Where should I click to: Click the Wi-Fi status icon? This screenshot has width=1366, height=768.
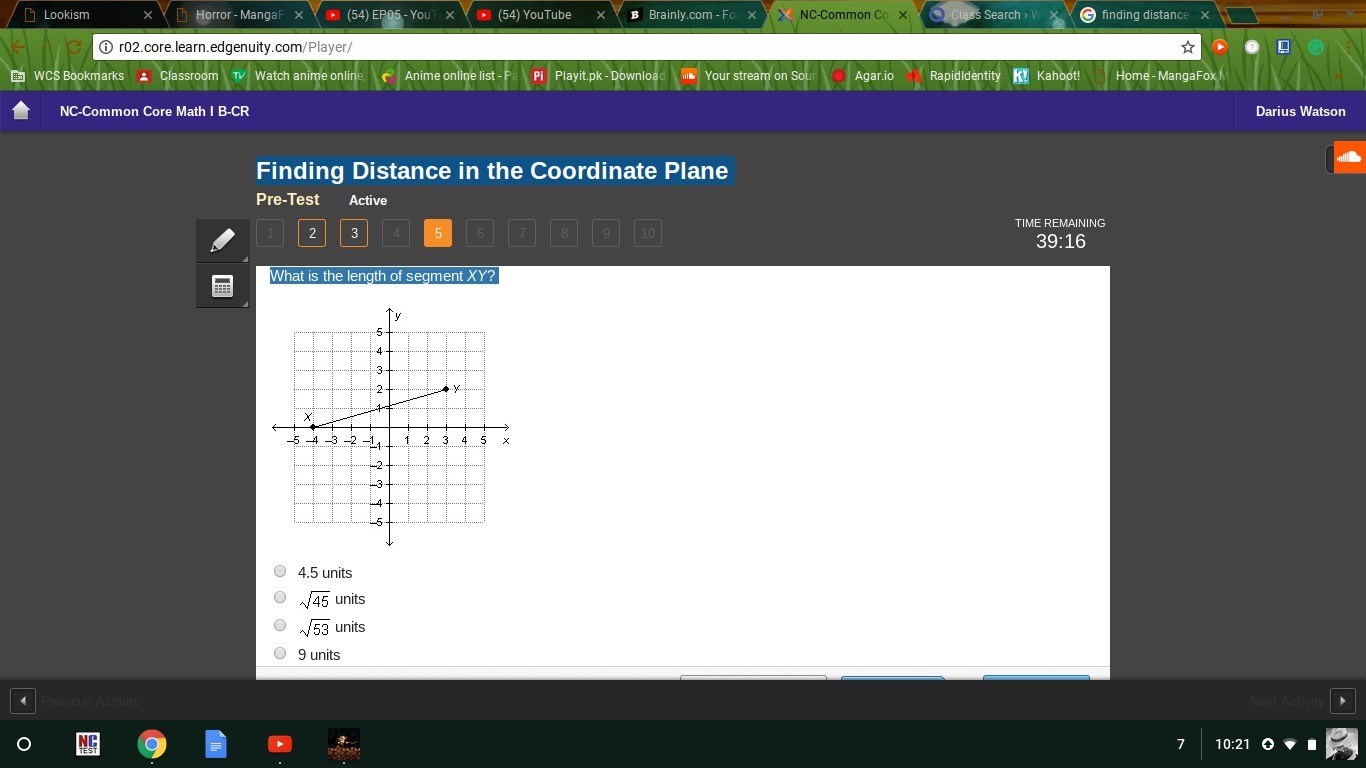(1290, 744)
